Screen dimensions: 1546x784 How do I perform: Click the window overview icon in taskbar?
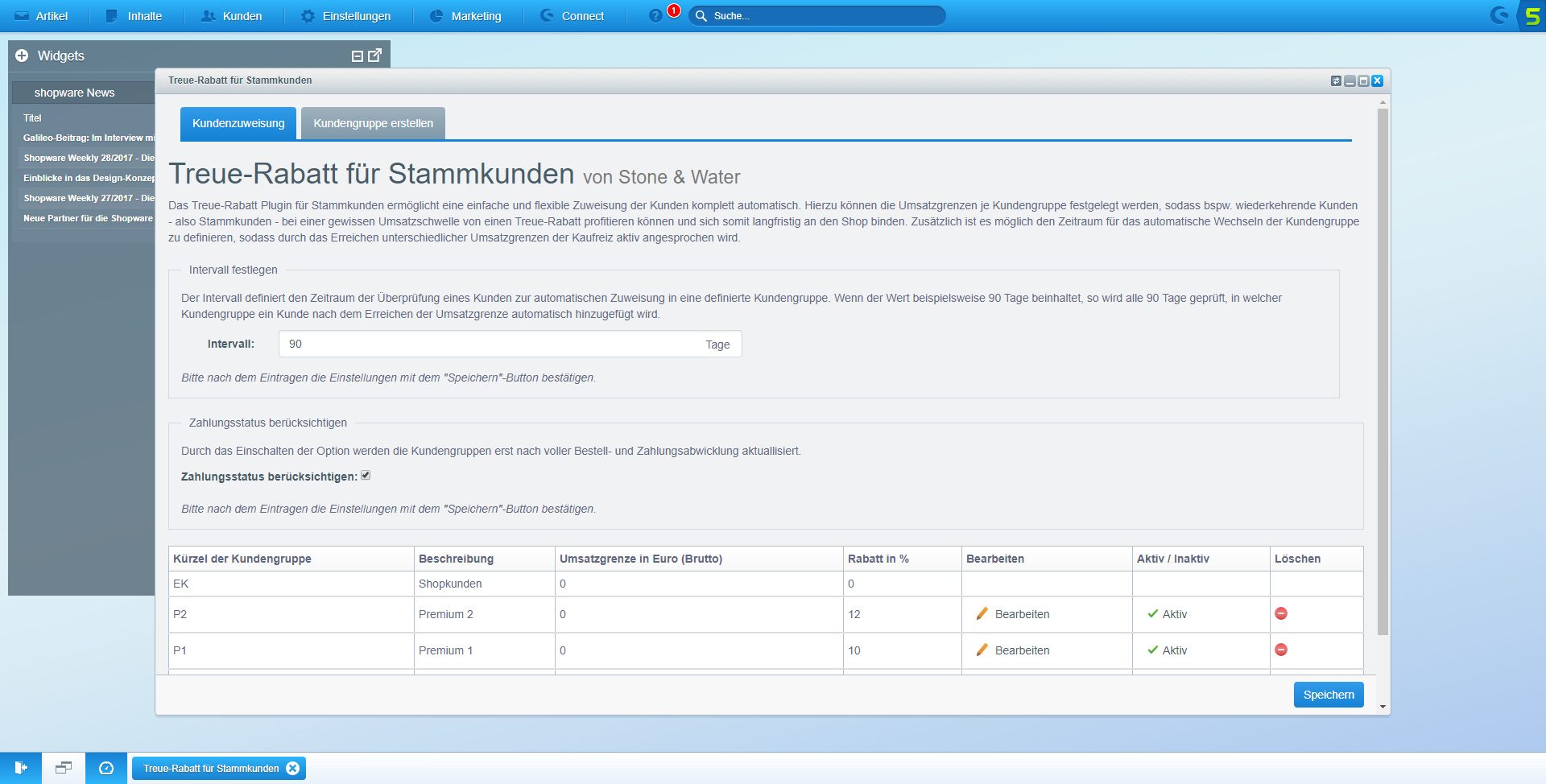click(64, 768)
